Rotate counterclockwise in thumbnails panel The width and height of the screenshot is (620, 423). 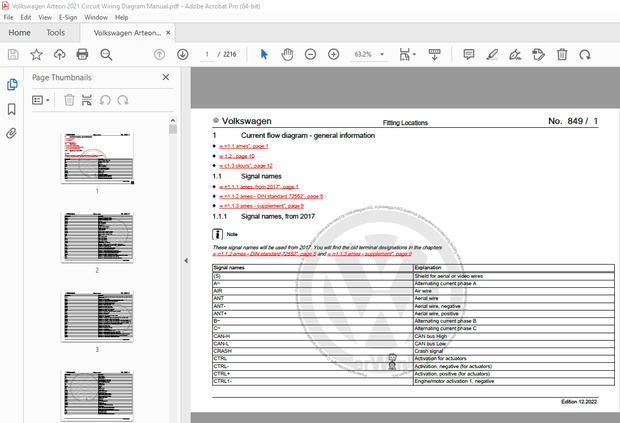pos(105,100)
